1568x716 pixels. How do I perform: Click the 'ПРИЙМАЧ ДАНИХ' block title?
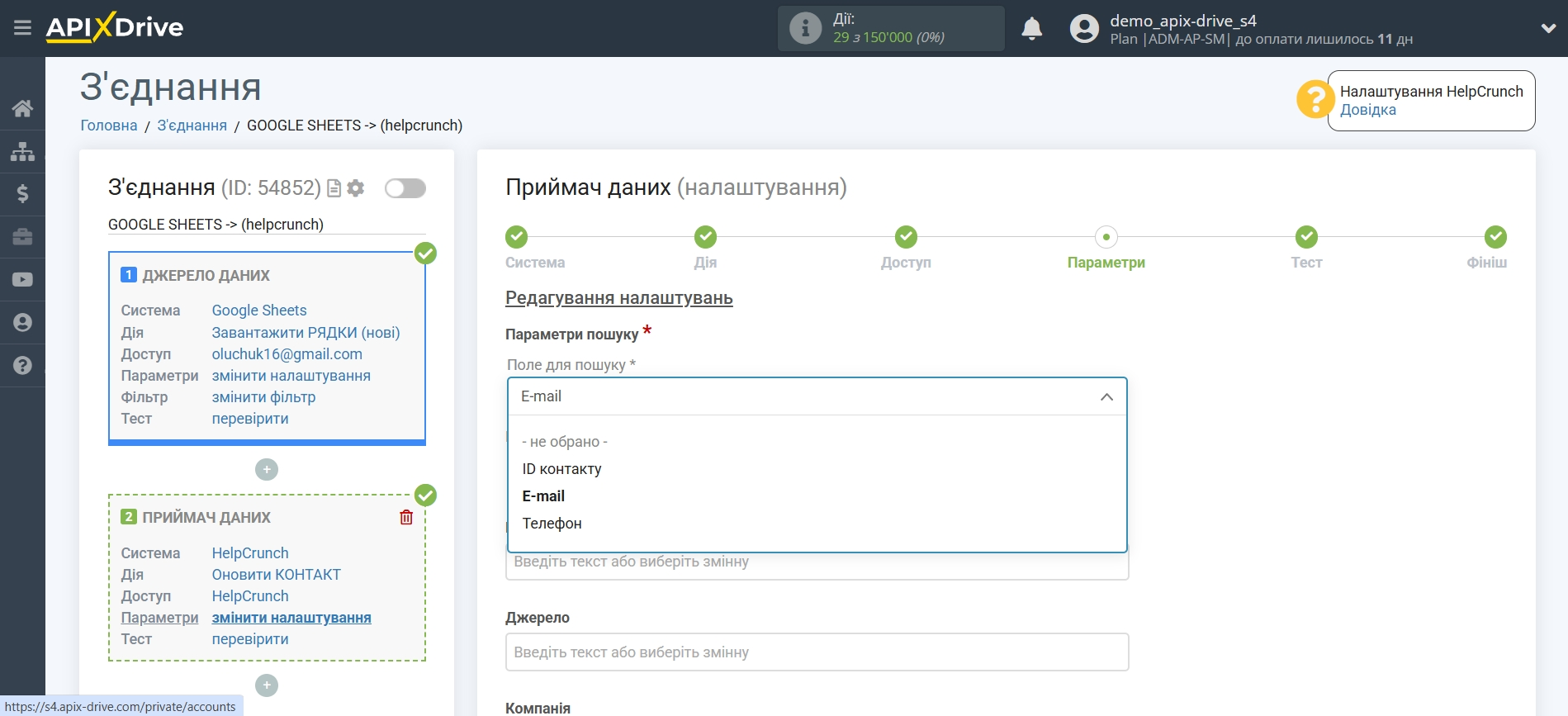pyautogui.click(x=206, y=518)
